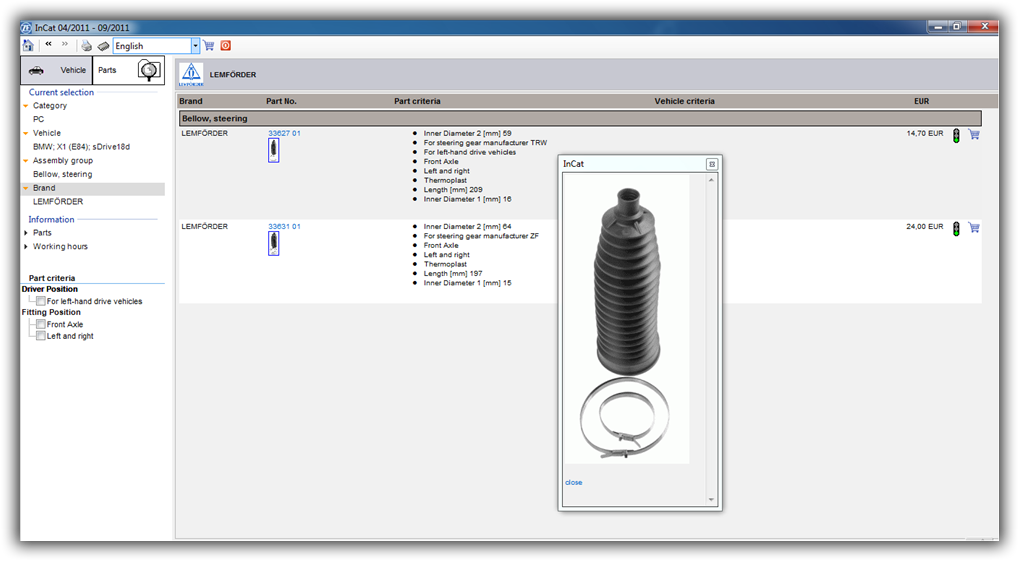Click the eraser-shaped icon beside printer

pos(103,46)
